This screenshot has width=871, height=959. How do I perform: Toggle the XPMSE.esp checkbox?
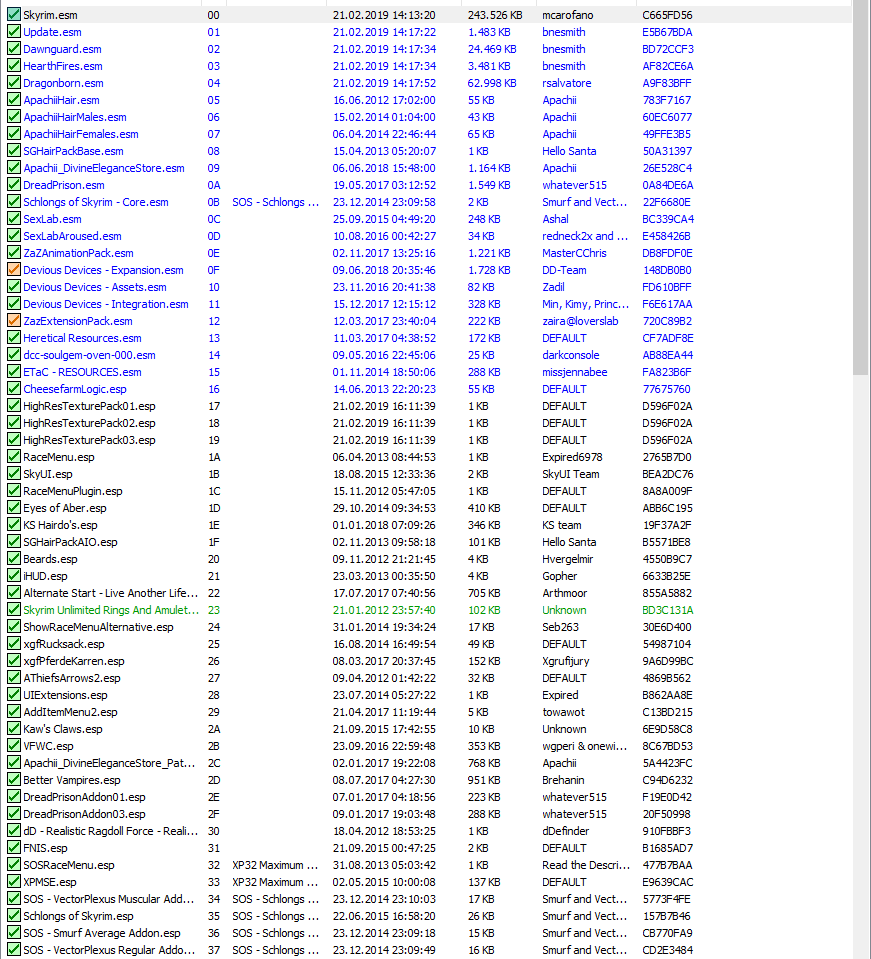pyautogui.click(x=13, y=882)
